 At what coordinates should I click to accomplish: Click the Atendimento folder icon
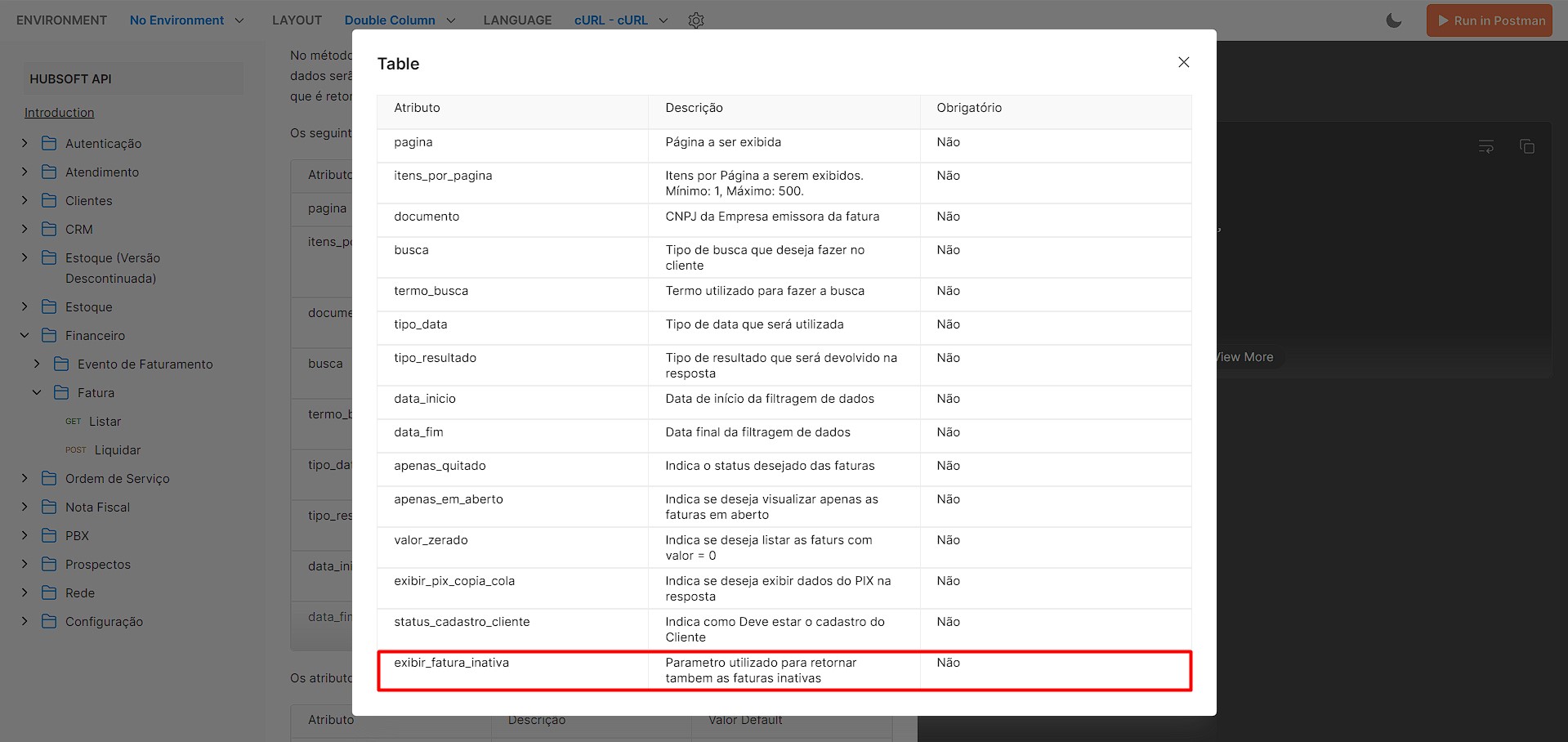coord(49,172)
